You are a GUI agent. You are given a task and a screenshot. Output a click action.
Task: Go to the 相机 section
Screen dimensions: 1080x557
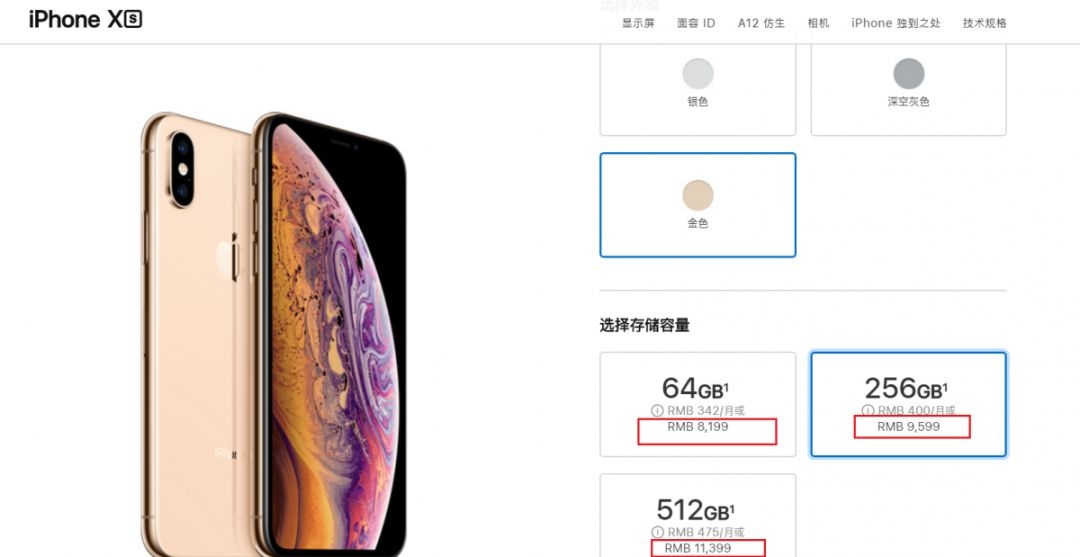(x=818, y=23)
